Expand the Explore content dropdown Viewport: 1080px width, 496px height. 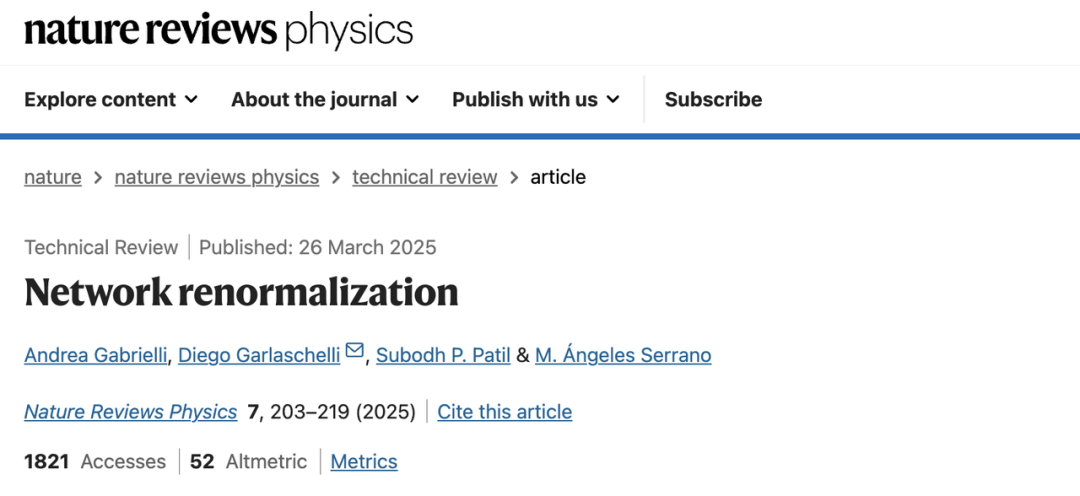(111, 99)
